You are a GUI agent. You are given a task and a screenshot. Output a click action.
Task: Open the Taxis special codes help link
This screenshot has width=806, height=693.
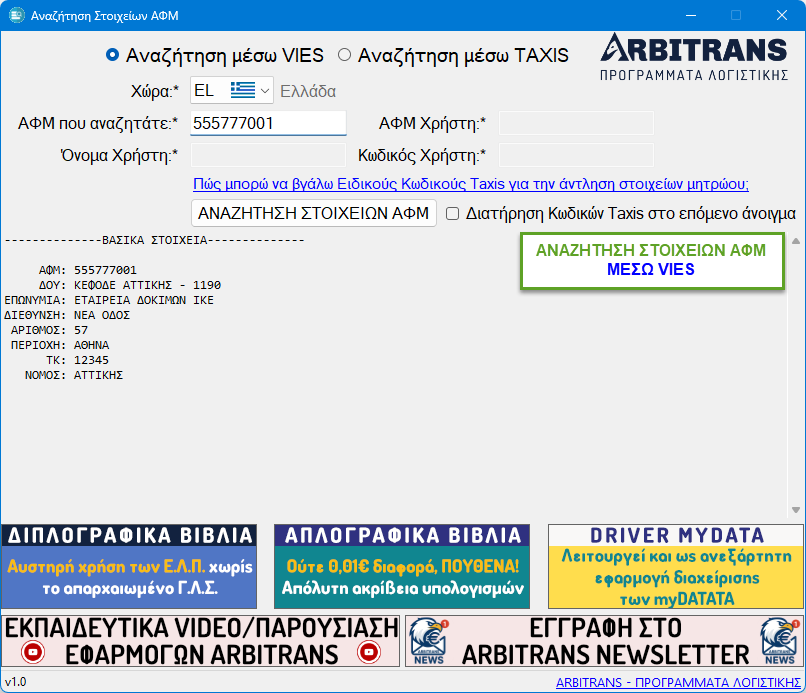tap(471, 184)
